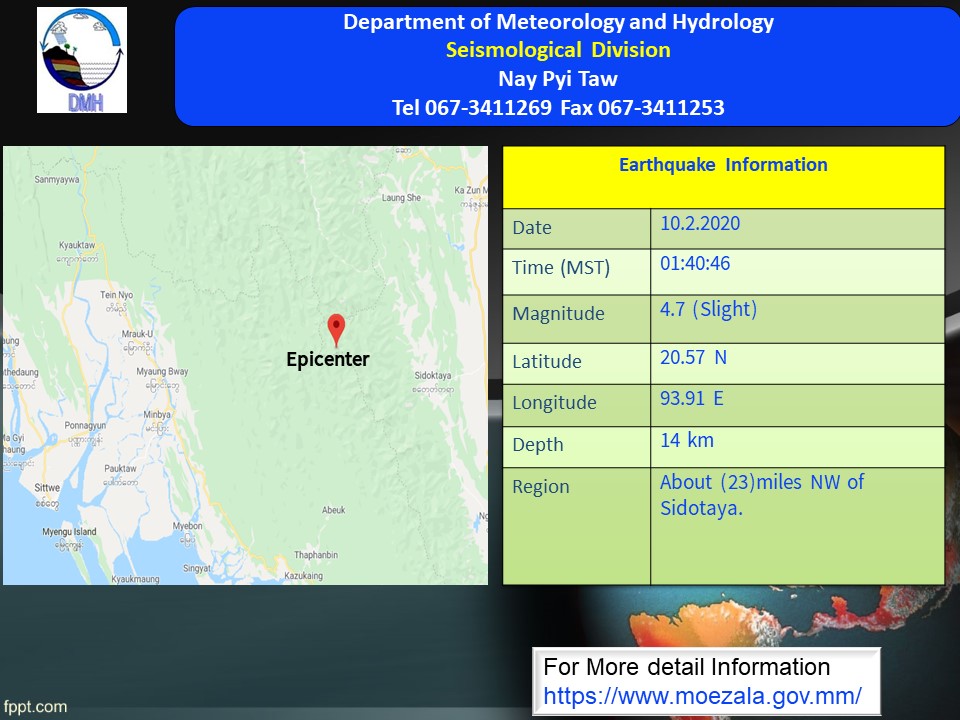Viewport: 960px width, 720px height.
Task: Select the Laung She map label
Action: [x=400, y=198]
